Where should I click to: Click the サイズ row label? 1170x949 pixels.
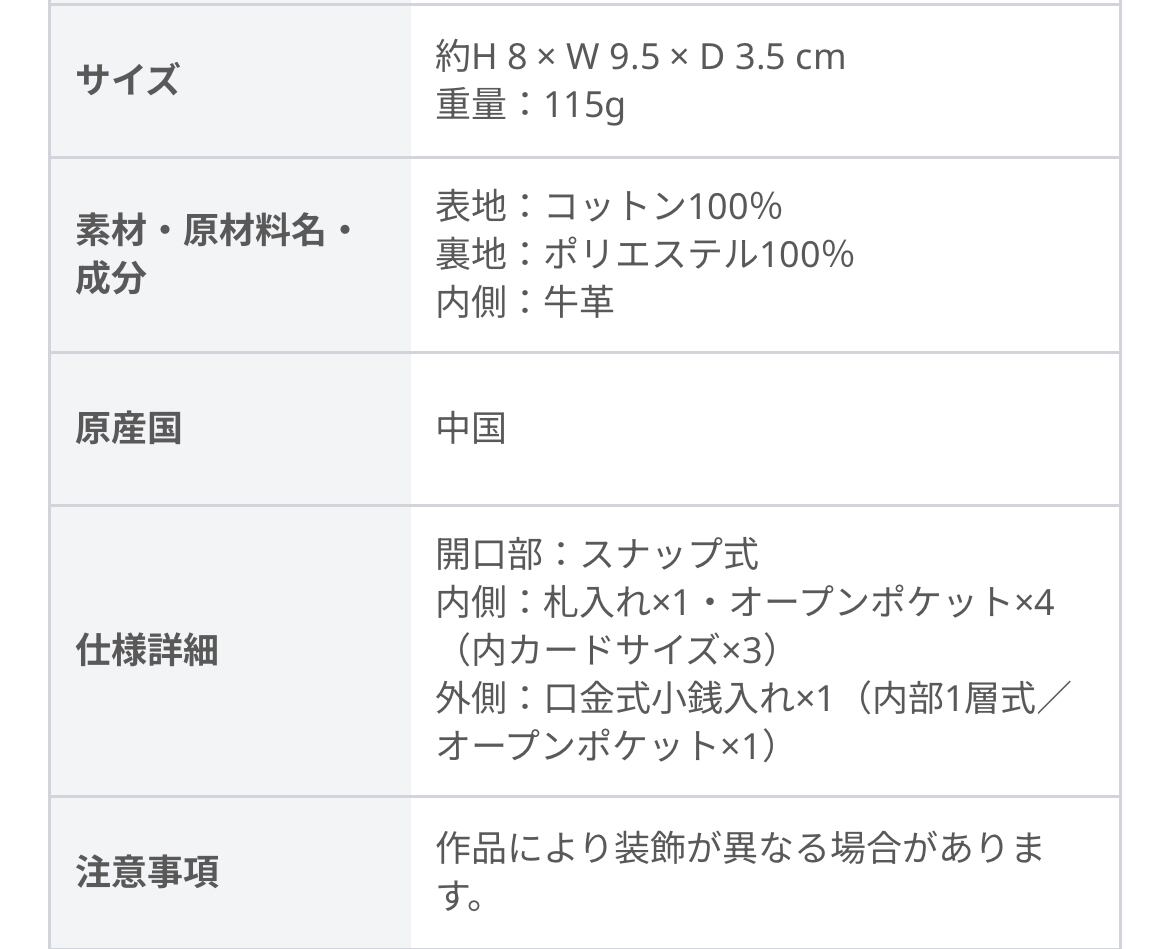point(127,79)
